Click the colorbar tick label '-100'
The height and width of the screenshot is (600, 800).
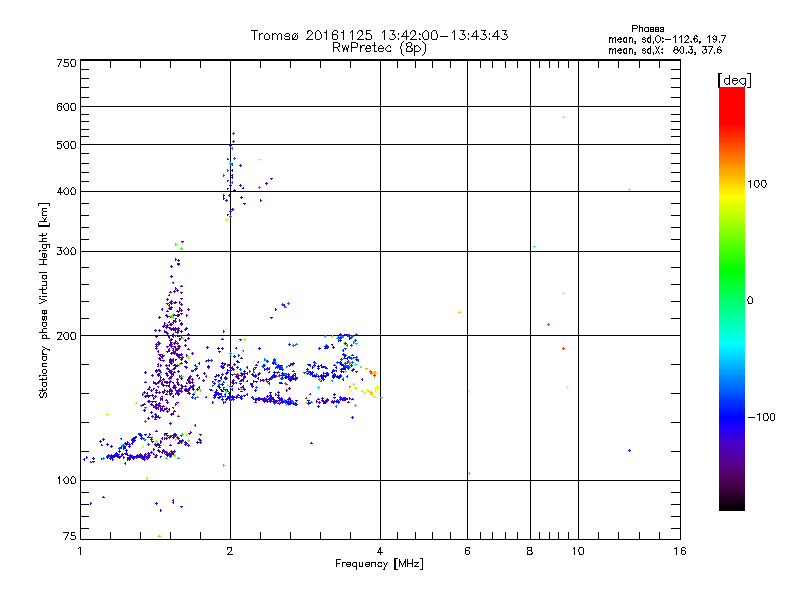click(x=761, y=417)
